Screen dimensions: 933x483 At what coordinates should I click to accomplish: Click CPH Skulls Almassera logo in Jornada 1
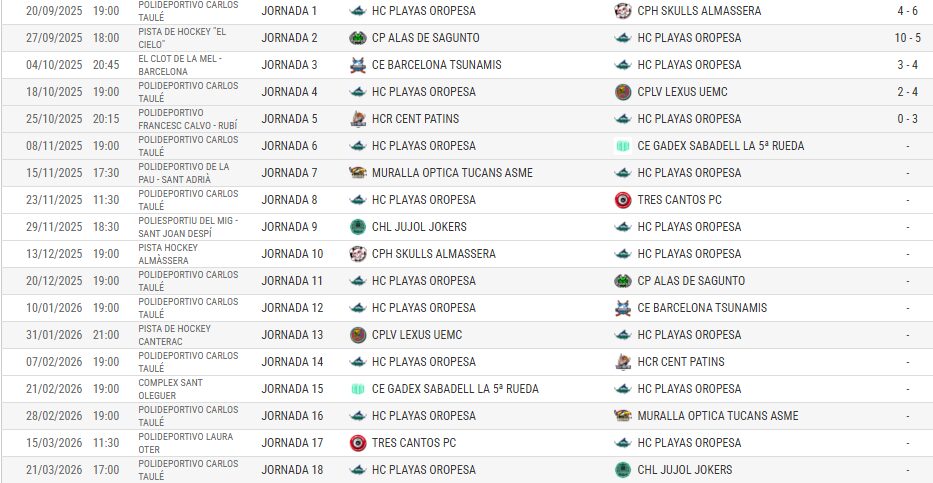click(x=623, y=11)
